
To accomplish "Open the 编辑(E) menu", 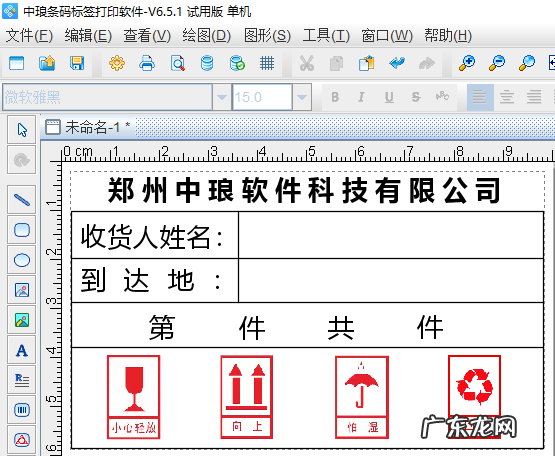I will [88, 36].
